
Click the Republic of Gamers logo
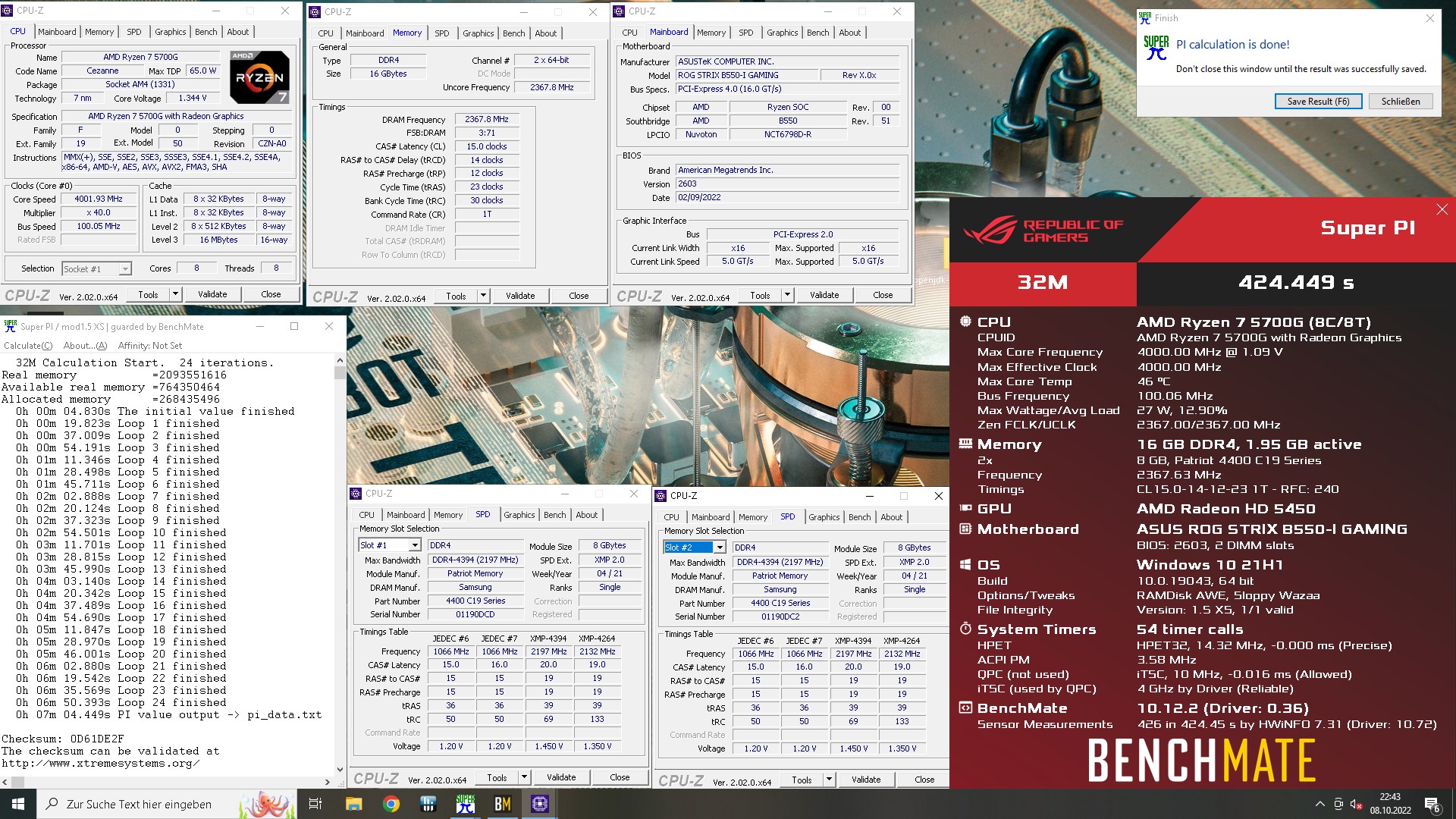tap(1043, 230)
